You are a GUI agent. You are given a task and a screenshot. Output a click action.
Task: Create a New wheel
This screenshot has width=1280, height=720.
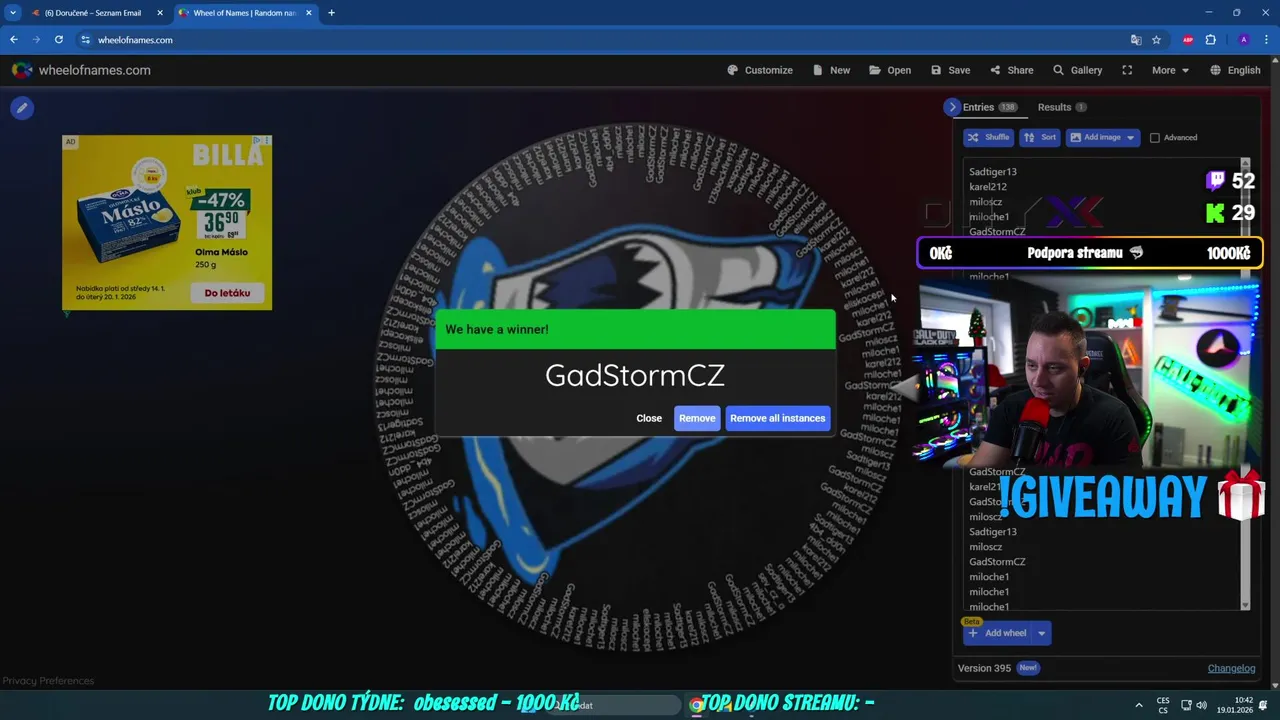[831, 70]
